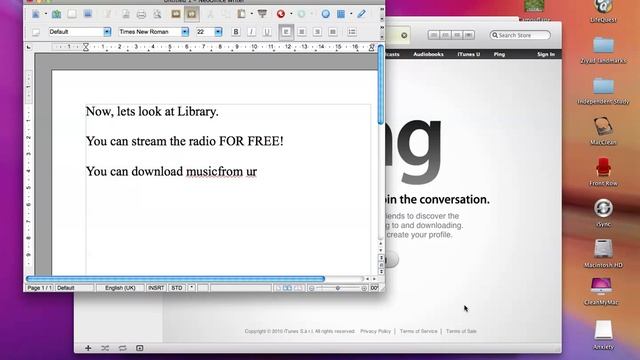Focus the Search Store field in iTunes
Viewport: 640px width, 360px height.
[520, 36]
